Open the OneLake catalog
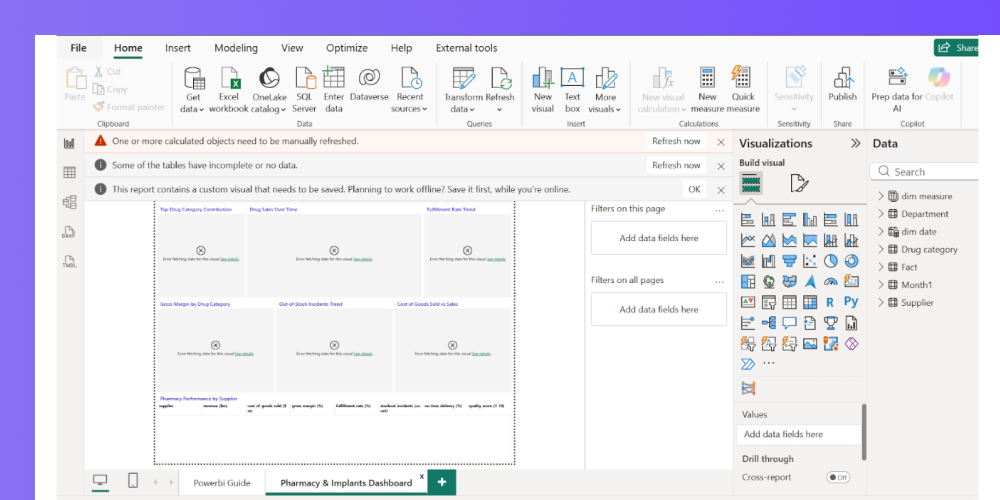Screen dimensions: 1000x500 (269, 90)
